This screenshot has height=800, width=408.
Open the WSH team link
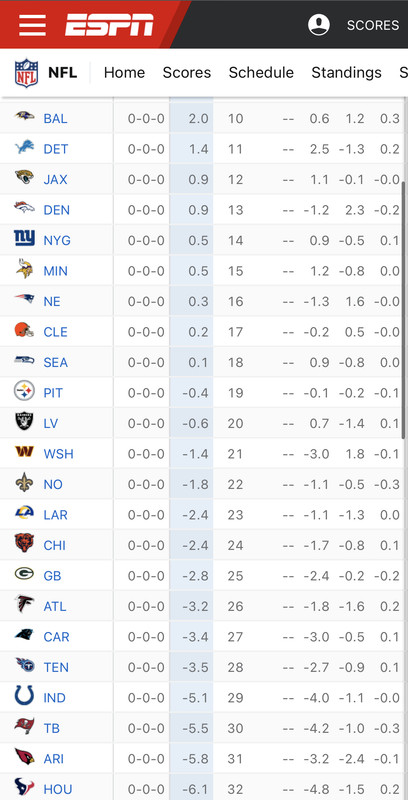tap(58, 454)
